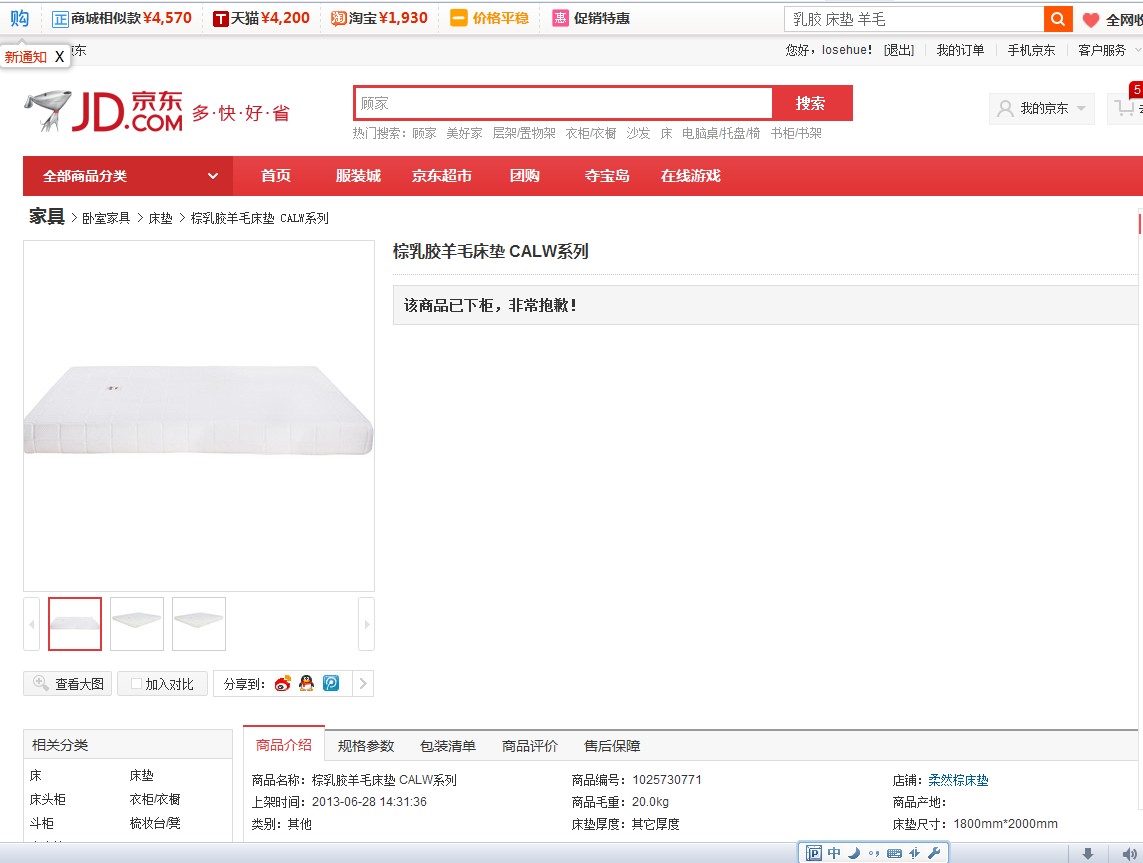Toggle Chinese/English with the 中 IME button
This screenshot has width=1143, height=863.
[x=833, y=852]
